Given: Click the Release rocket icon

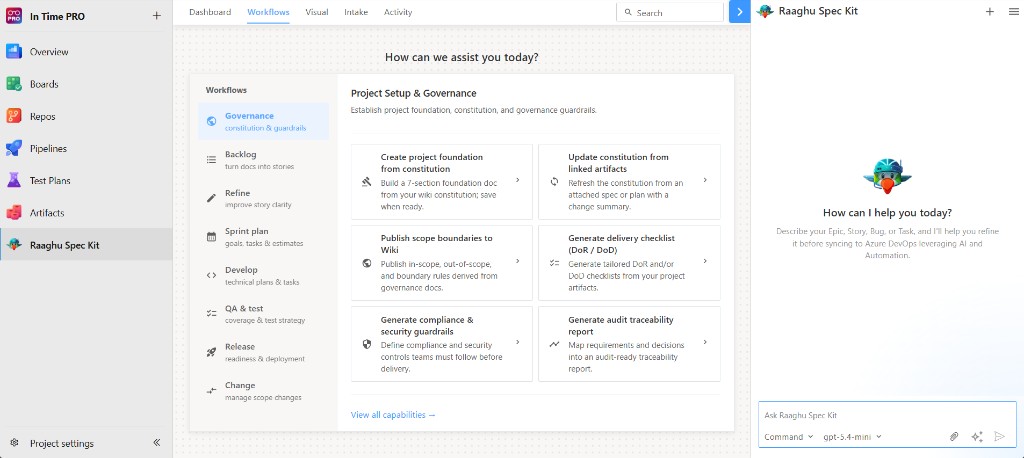Looking at the screenshot, I should (211, 352).
